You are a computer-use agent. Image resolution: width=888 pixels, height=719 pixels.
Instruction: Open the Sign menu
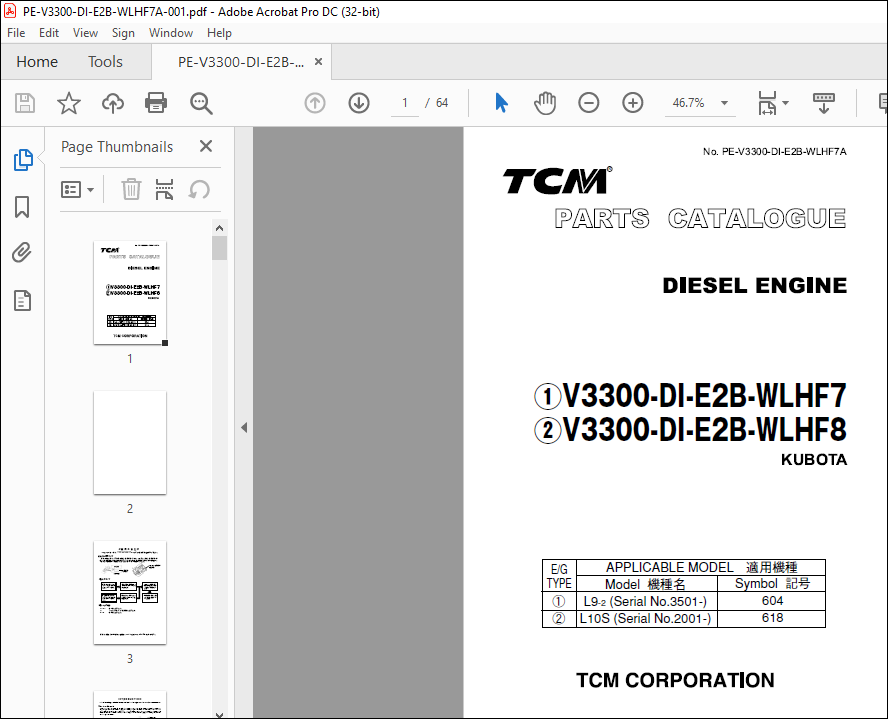tap(123, 33)
